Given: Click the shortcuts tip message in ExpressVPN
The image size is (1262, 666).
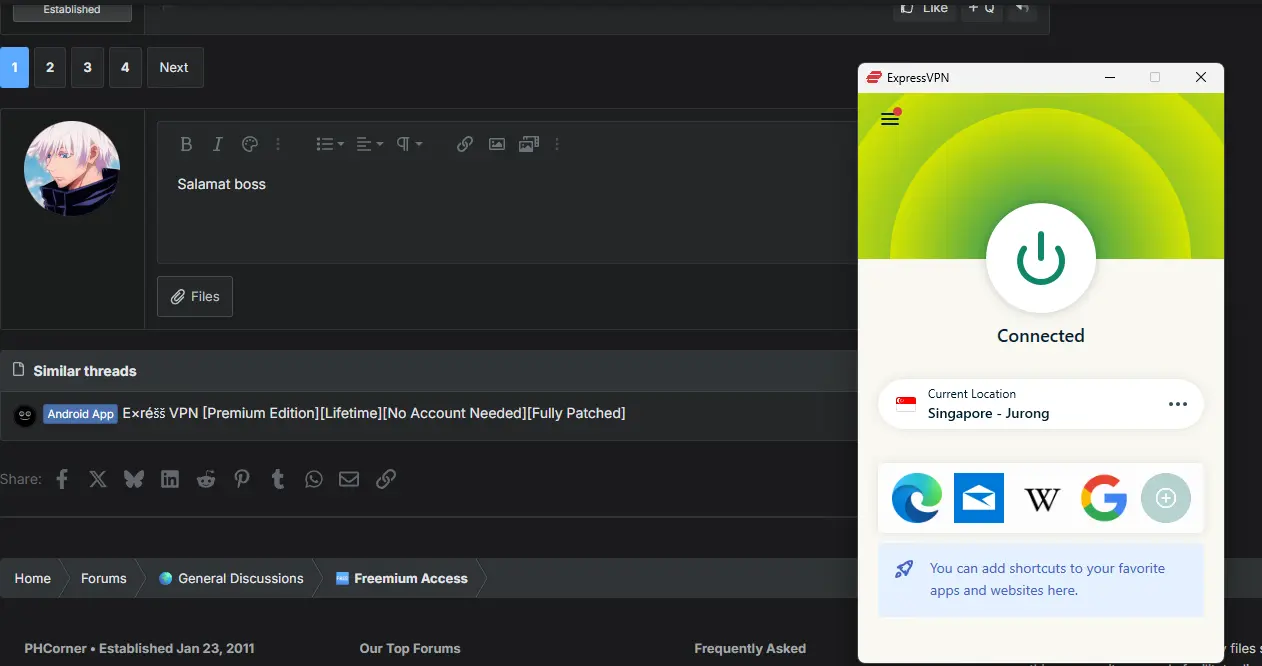Looking at the screenshot, I should click(x=1040, y=580).
